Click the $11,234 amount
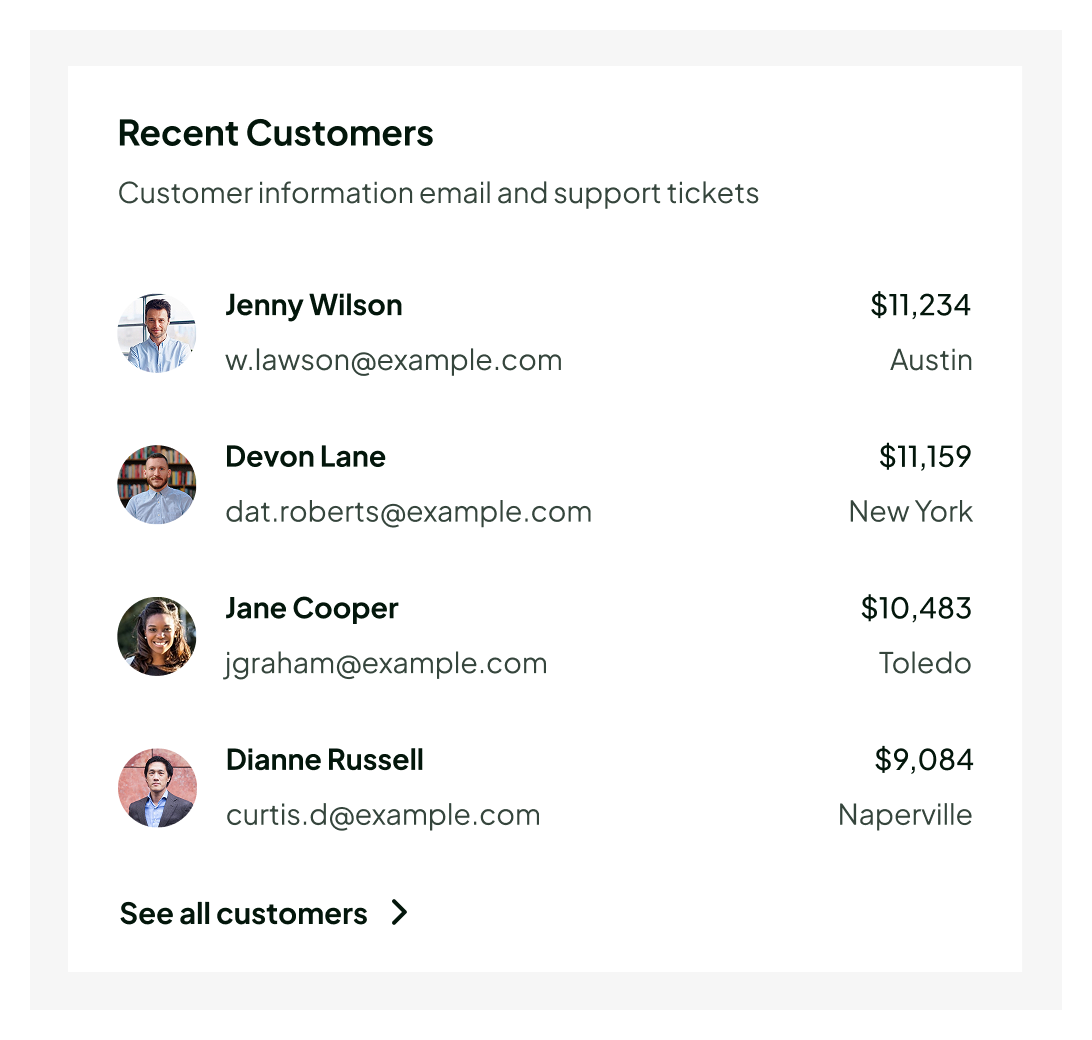The image size is (1092, 1040). pyautogui.click(x=920, y=305)
